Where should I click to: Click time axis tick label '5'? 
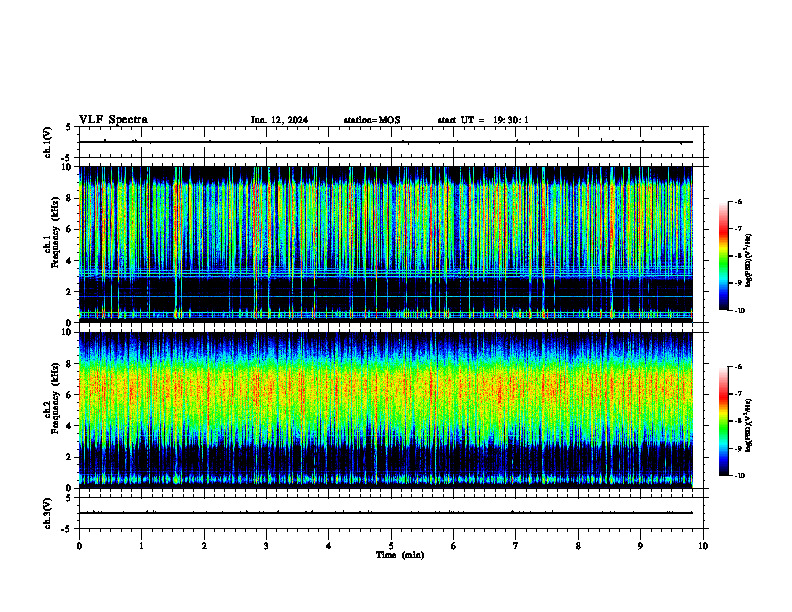[x=391, y=546]
